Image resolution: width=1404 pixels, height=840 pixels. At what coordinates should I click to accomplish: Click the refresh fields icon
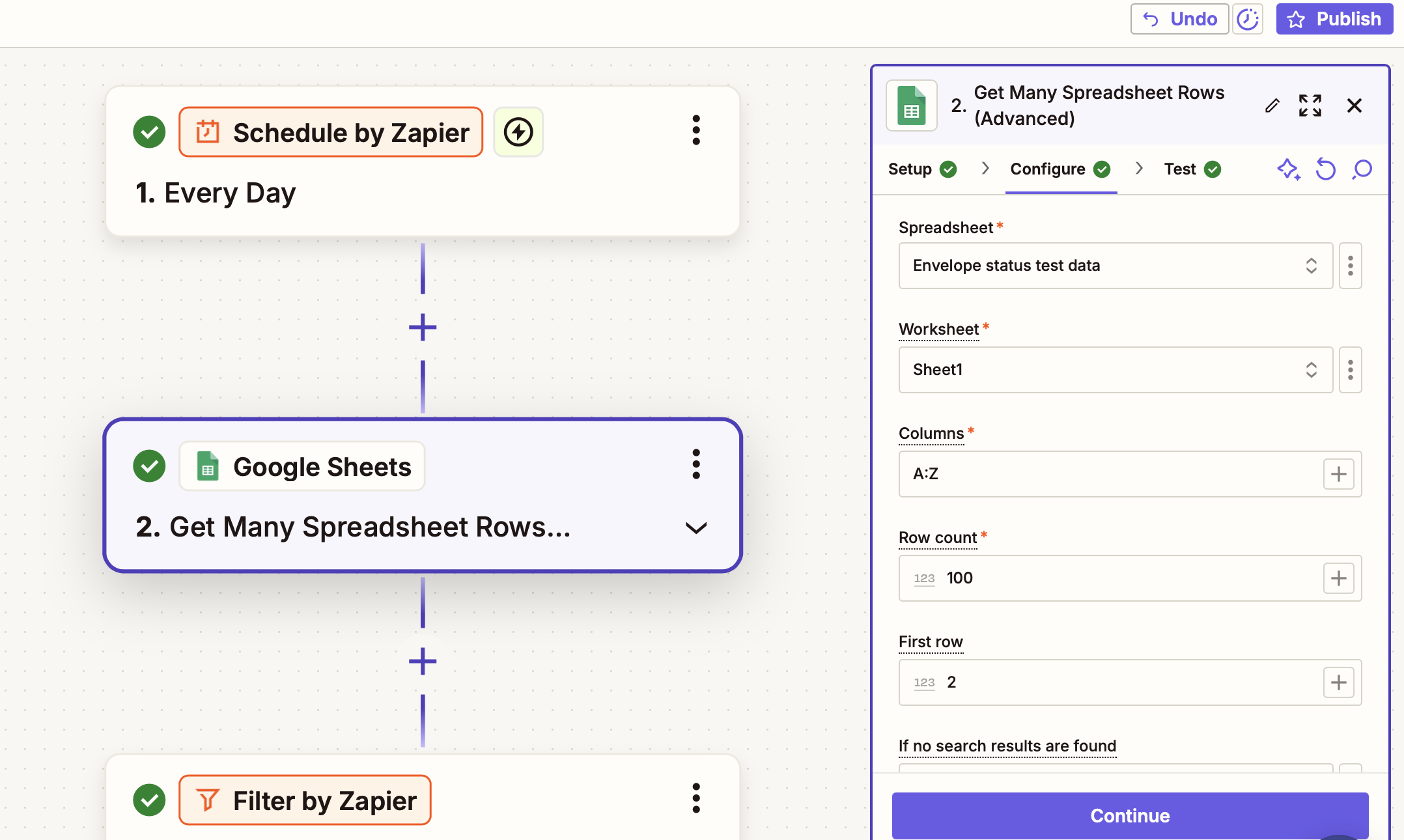click(x=1325, y=169)
